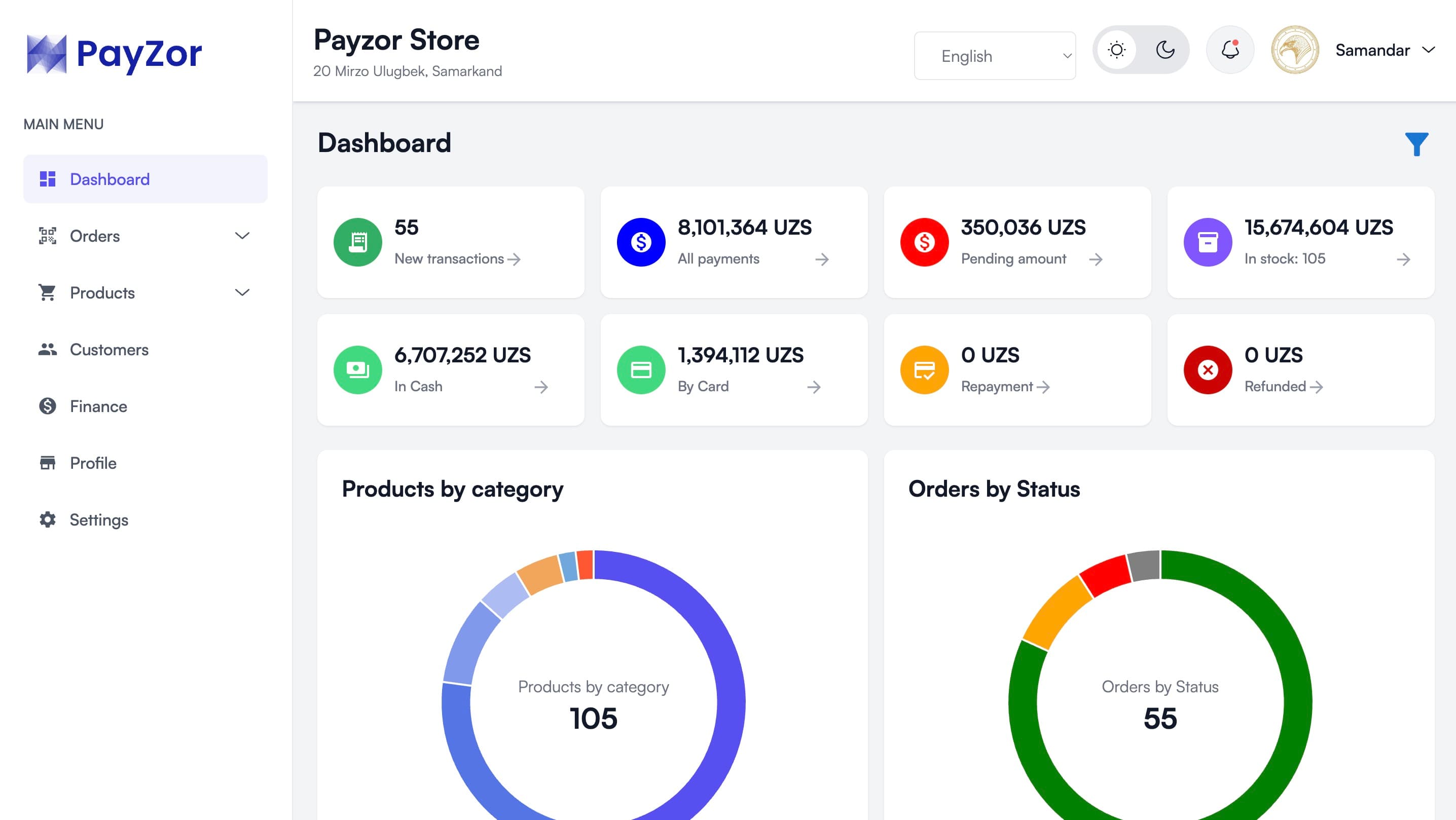Screen dimensions: 1456x820
Task: Click the purple In stock box icon
Action: point(1208,242)
